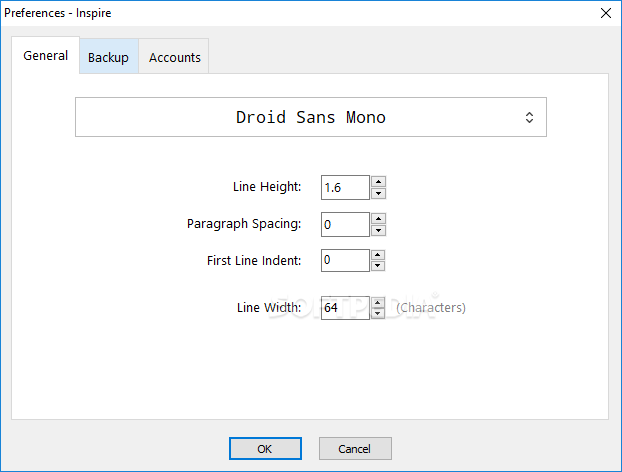Viewport: 622px width, 472px height.
Task: Click the Line Height label
Action: coord(267,187)
